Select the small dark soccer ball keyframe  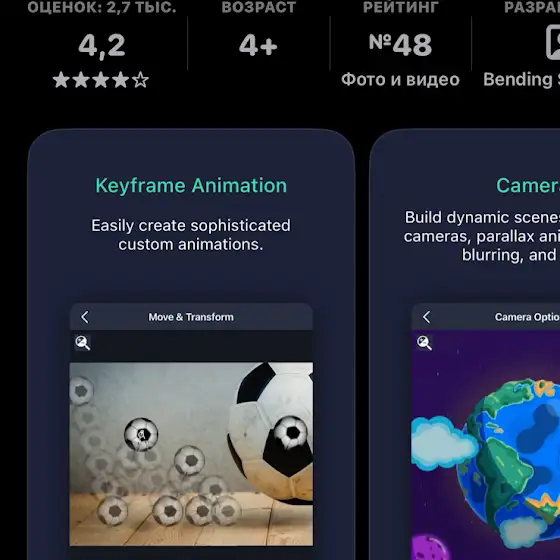[x=141, y=434]
